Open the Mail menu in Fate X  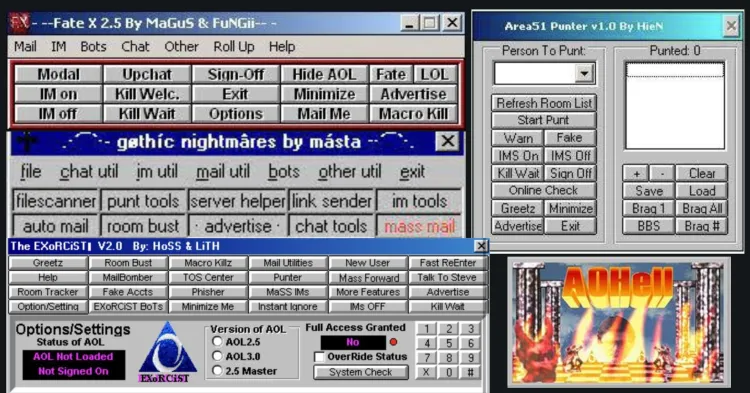coord(25,46)
